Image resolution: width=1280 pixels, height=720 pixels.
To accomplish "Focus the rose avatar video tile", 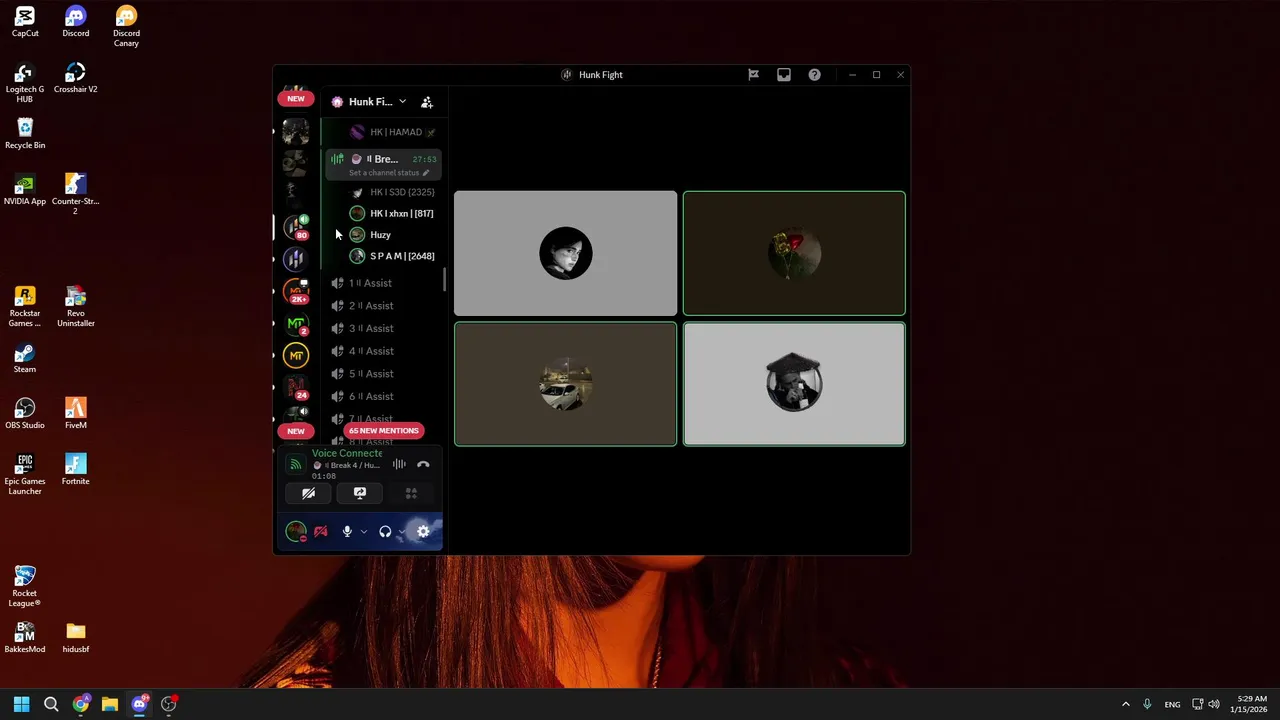I will (x=794, y=253).
